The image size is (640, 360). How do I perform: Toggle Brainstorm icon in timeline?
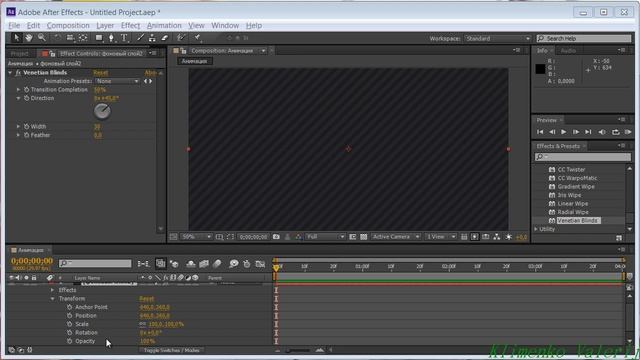pos(233,264)
